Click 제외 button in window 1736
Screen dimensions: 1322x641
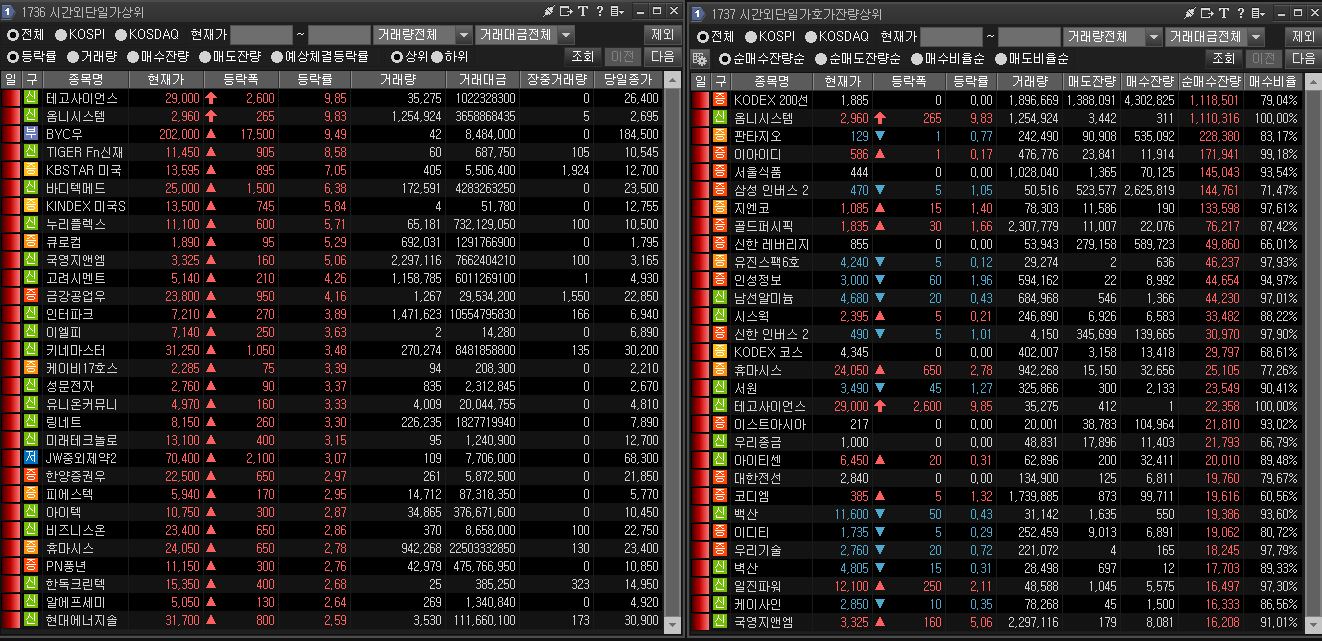coord(661,34)
